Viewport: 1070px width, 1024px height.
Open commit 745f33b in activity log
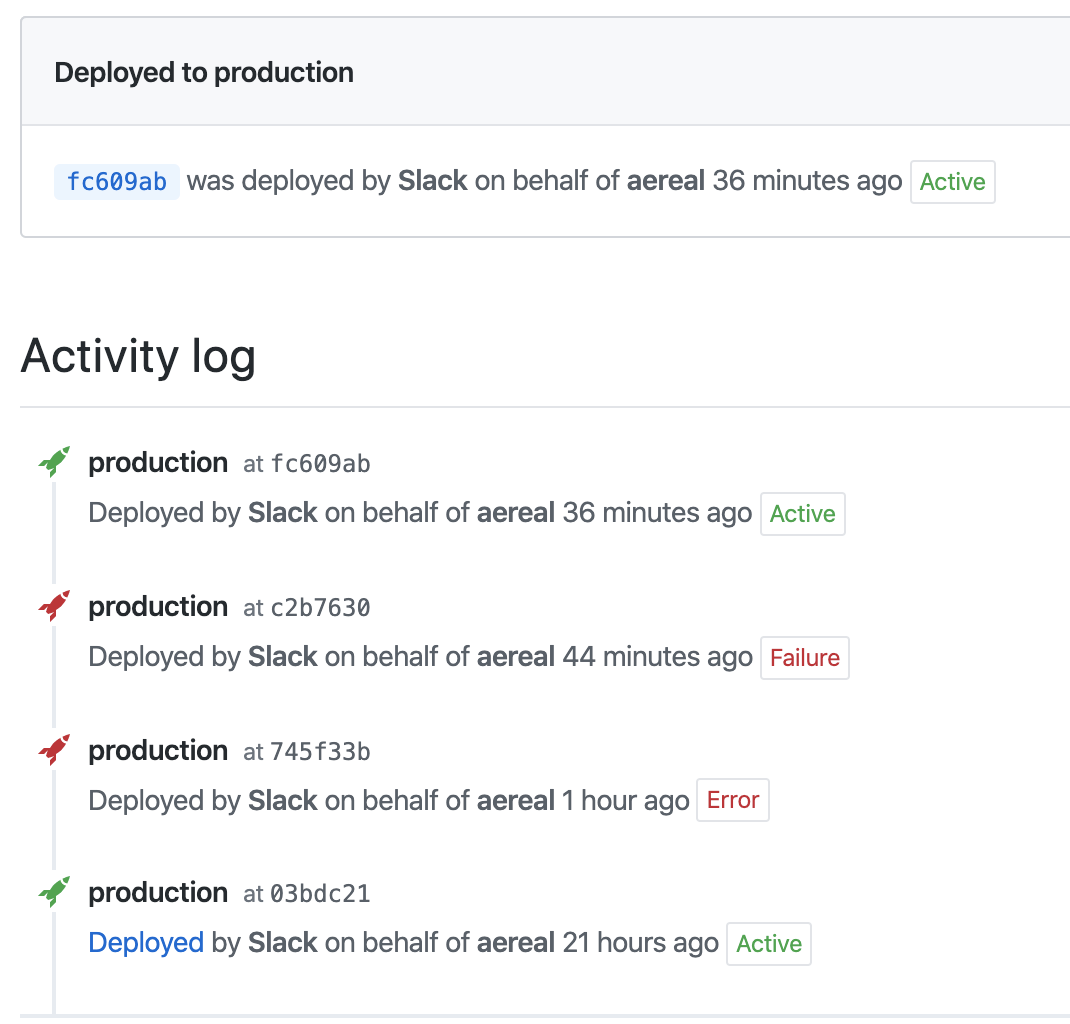pos(320,752)
